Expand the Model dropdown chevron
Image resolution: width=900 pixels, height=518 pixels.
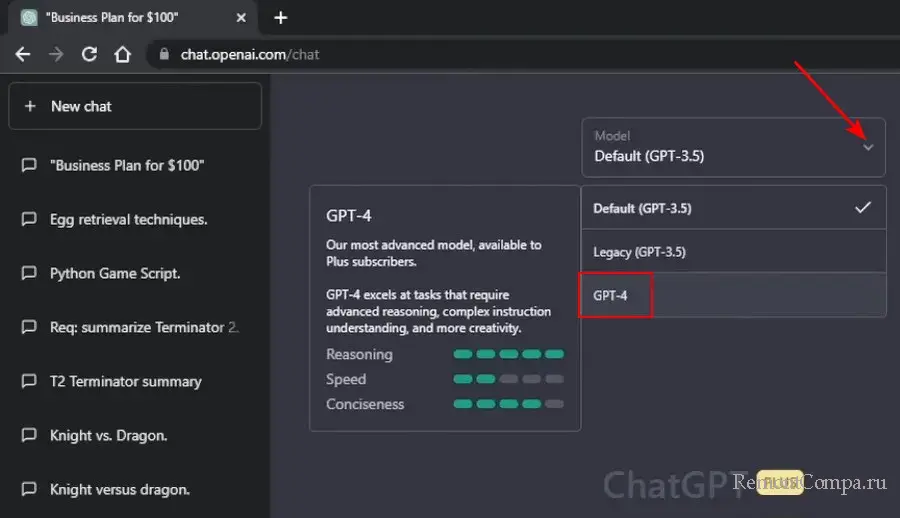[x=867, y=147]
